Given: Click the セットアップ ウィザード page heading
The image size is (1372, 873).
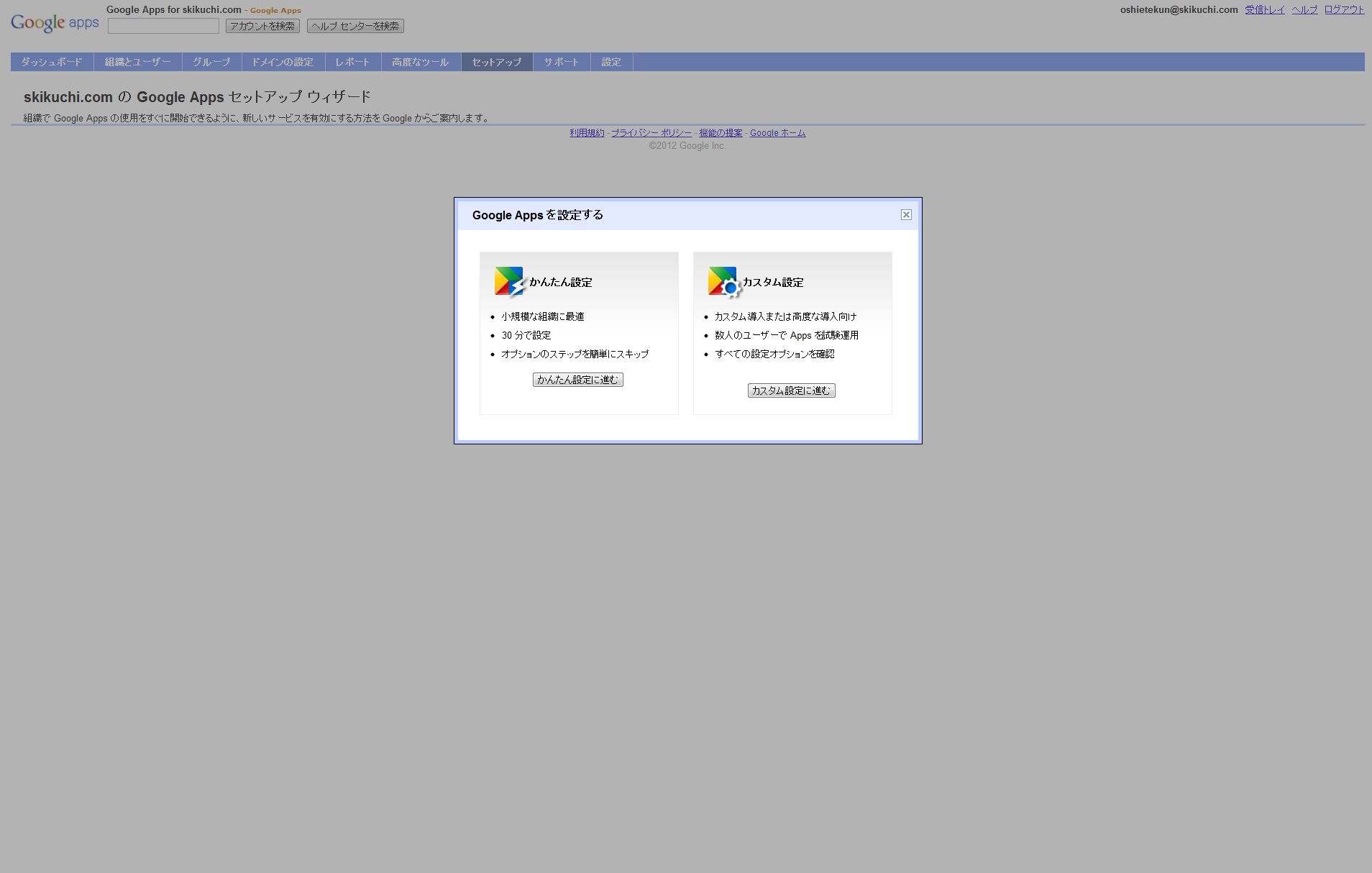Looking at the screenshot, I should [198, 96].
